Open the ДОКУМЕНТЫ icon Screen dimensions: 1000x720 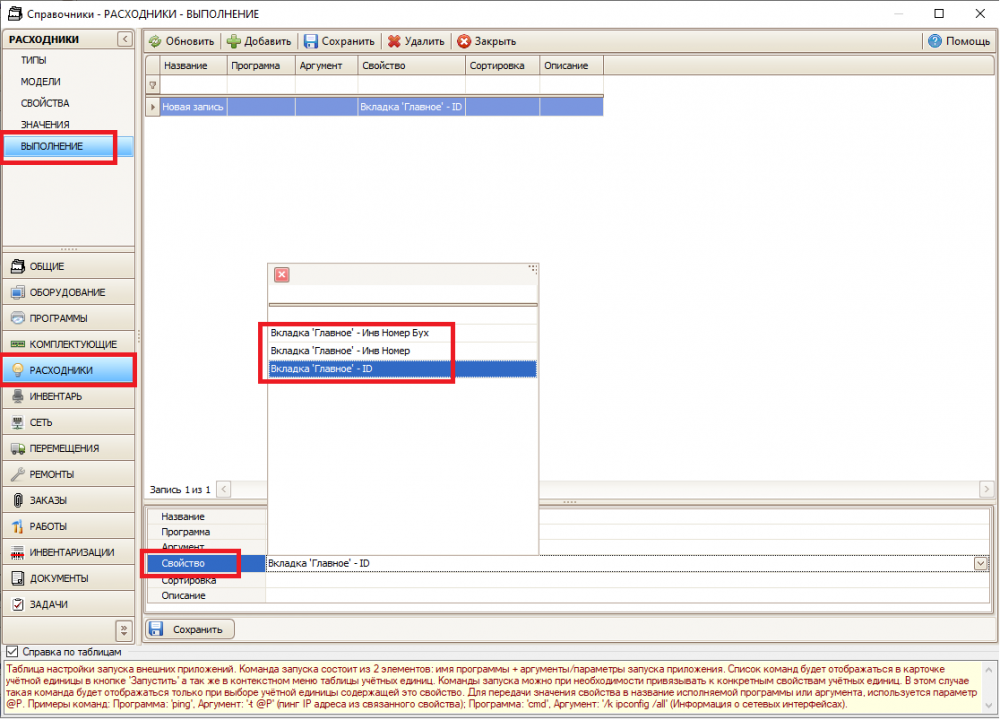point(18,579)
